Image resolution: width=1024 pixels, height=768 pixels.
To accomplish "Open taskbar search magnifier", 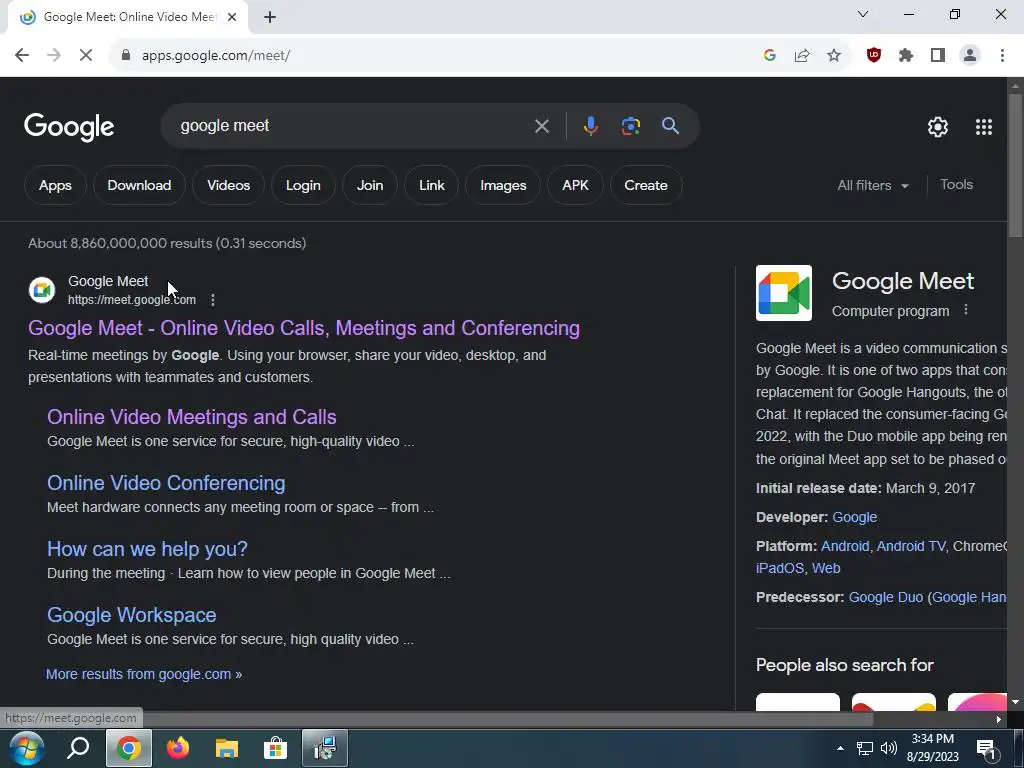I will [78, 748].
